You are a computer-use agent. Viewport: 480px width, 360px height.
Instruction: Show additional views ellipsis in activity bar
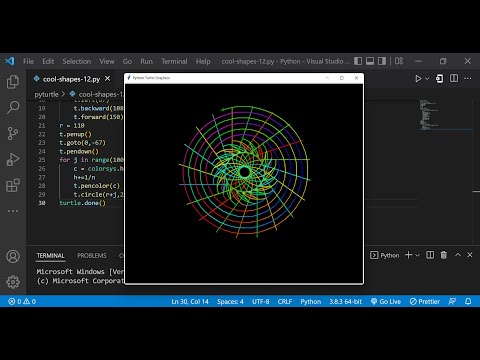pos(13,211)
